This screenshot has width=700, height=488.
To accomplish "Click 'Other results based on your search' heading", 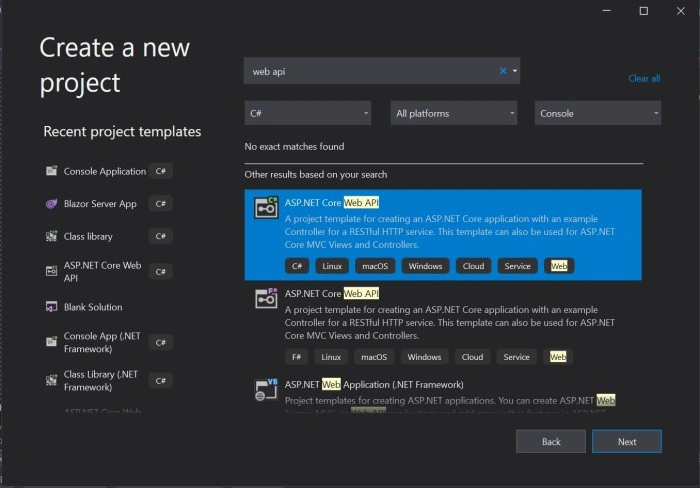I will pos(316,175).
